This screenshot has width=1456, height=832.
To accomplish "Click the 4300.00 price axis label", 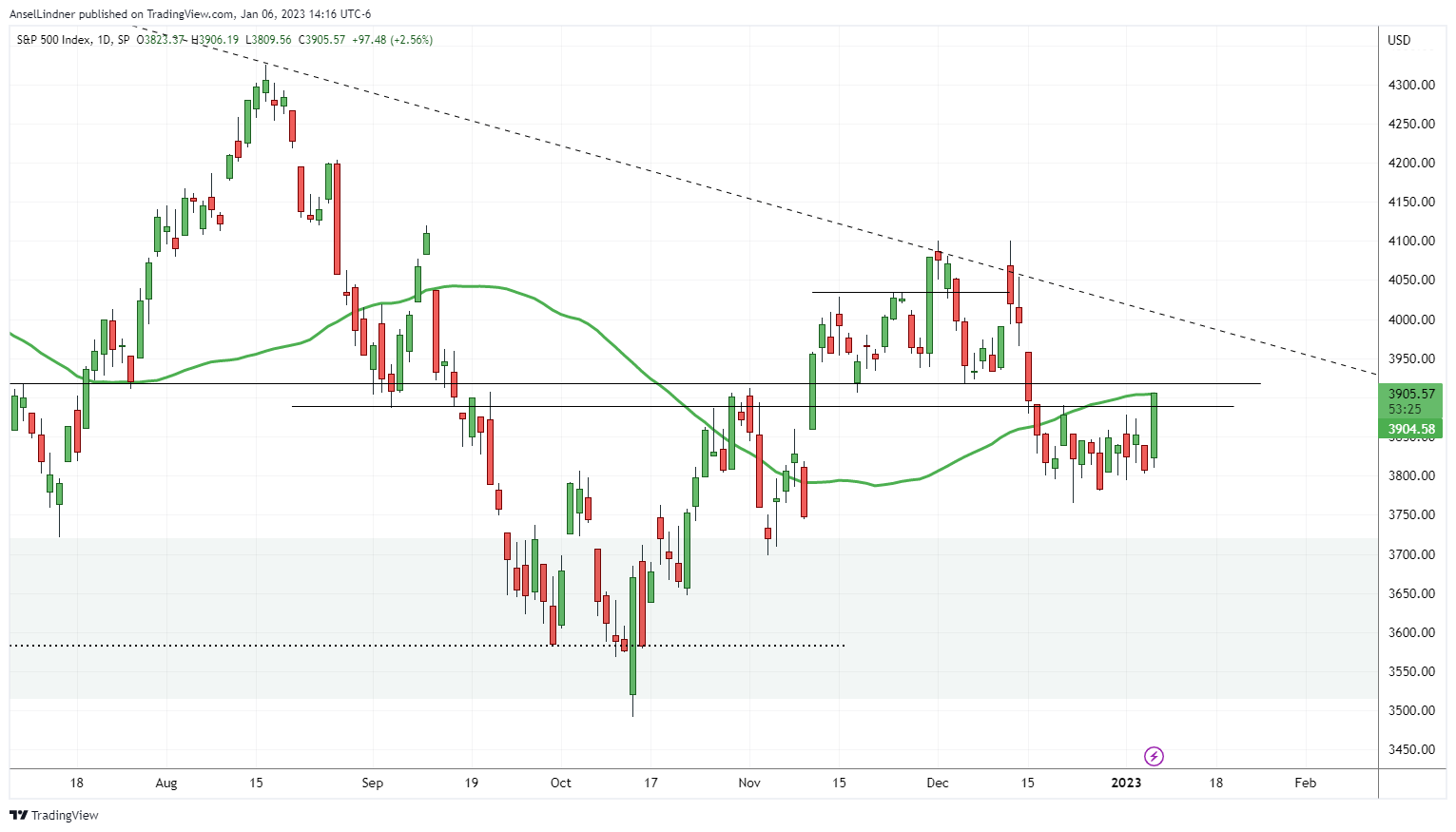I will coord(1411,85).
